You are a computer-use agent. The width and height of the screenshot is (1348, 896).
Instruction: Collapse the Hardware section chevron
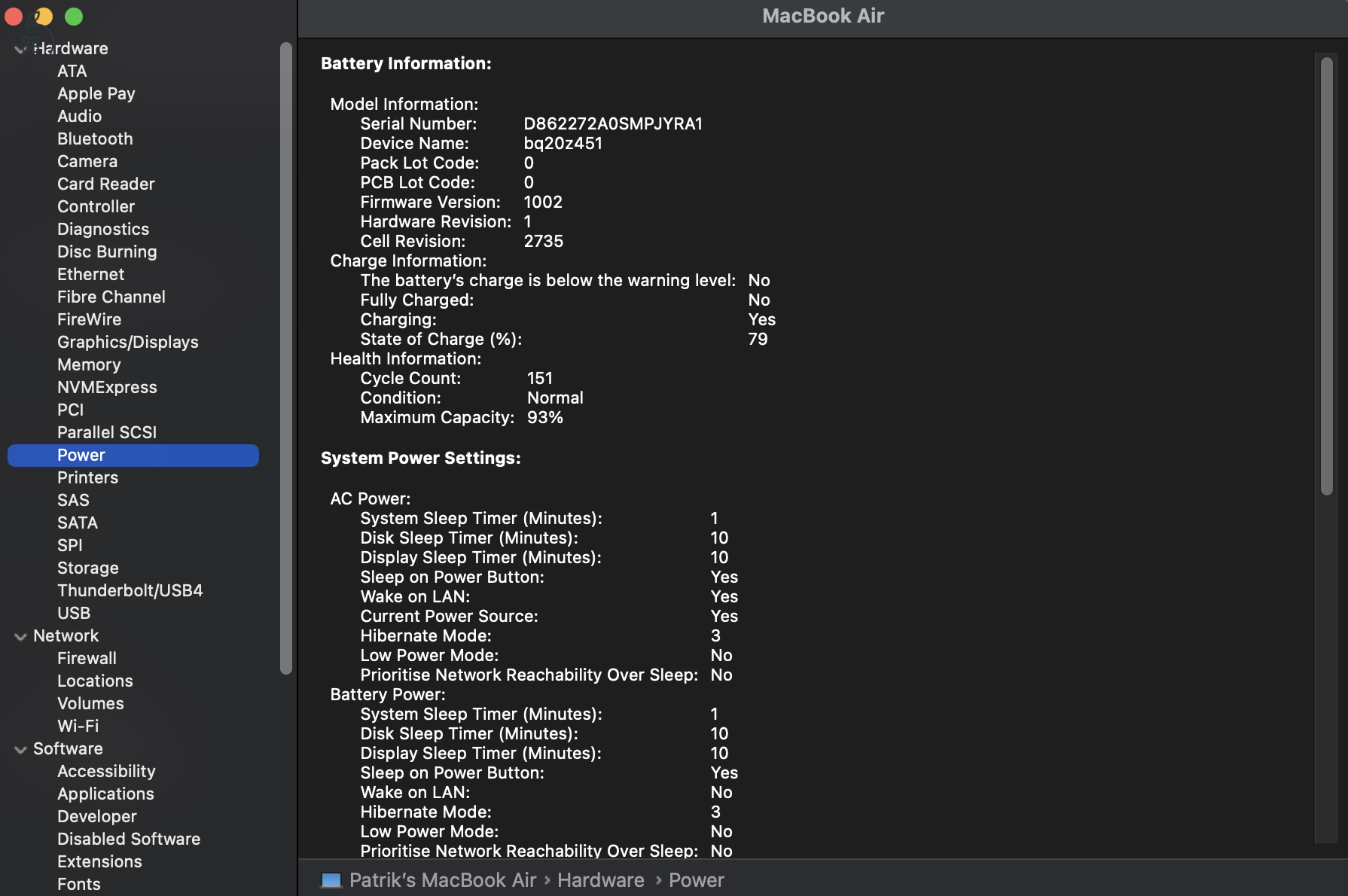pos(20,49)
